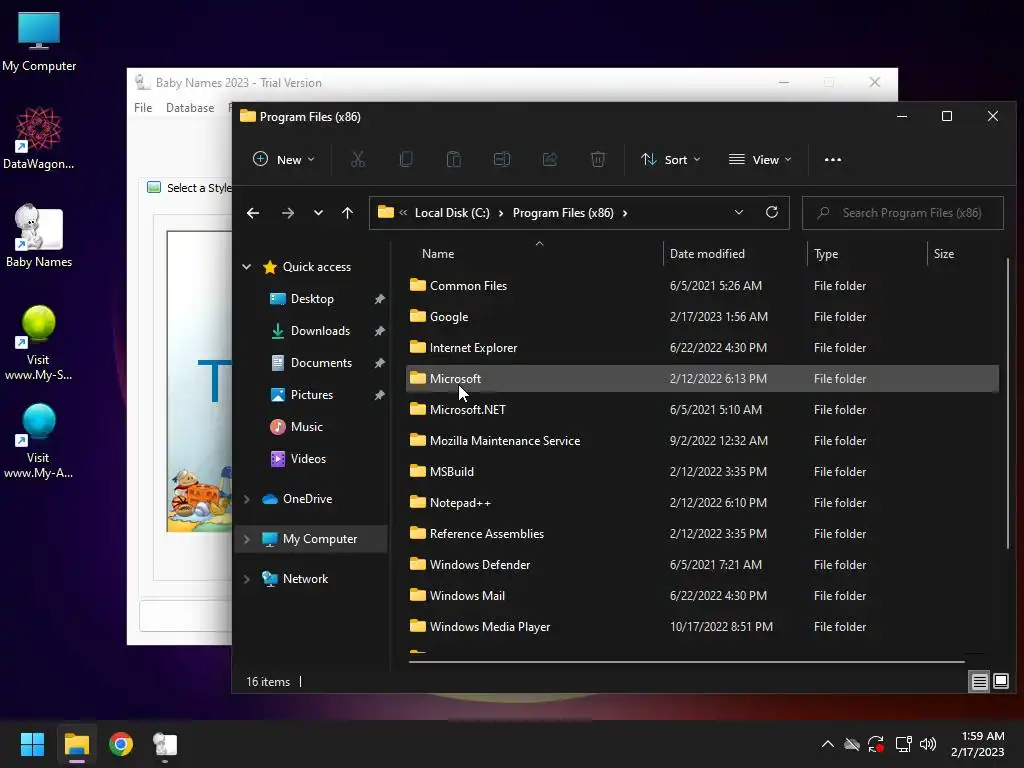
Task: Refresh the Program Files (x86) folder
Action: point(772,212)
